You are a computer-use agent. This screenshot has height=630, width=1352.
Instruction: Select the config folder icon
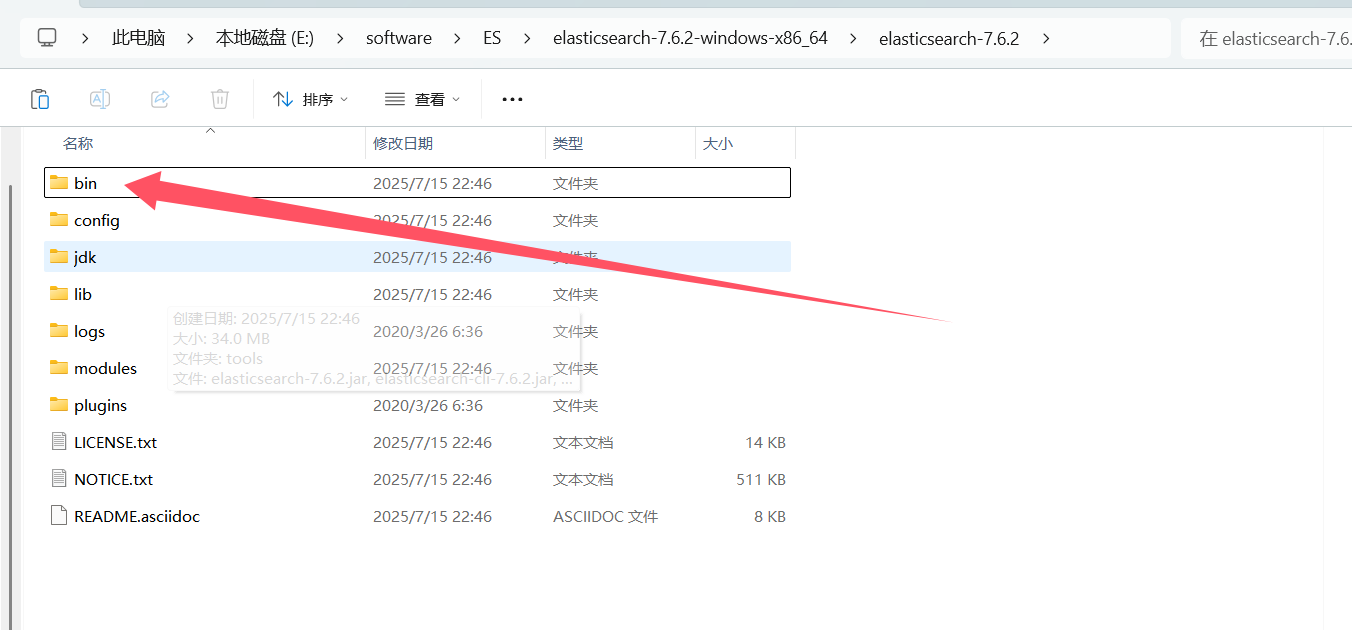[x=59, y=220]
